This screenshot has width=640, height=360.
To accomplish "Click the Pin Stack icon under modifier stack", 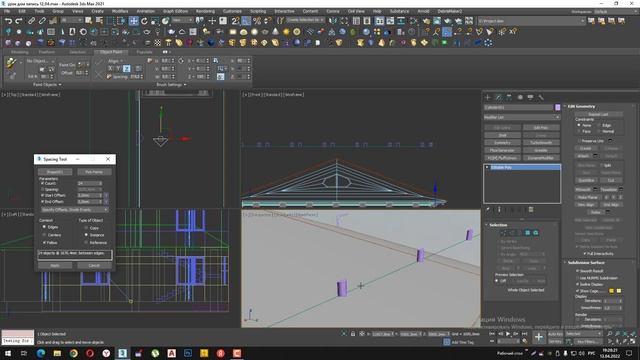I will (488, 209).
